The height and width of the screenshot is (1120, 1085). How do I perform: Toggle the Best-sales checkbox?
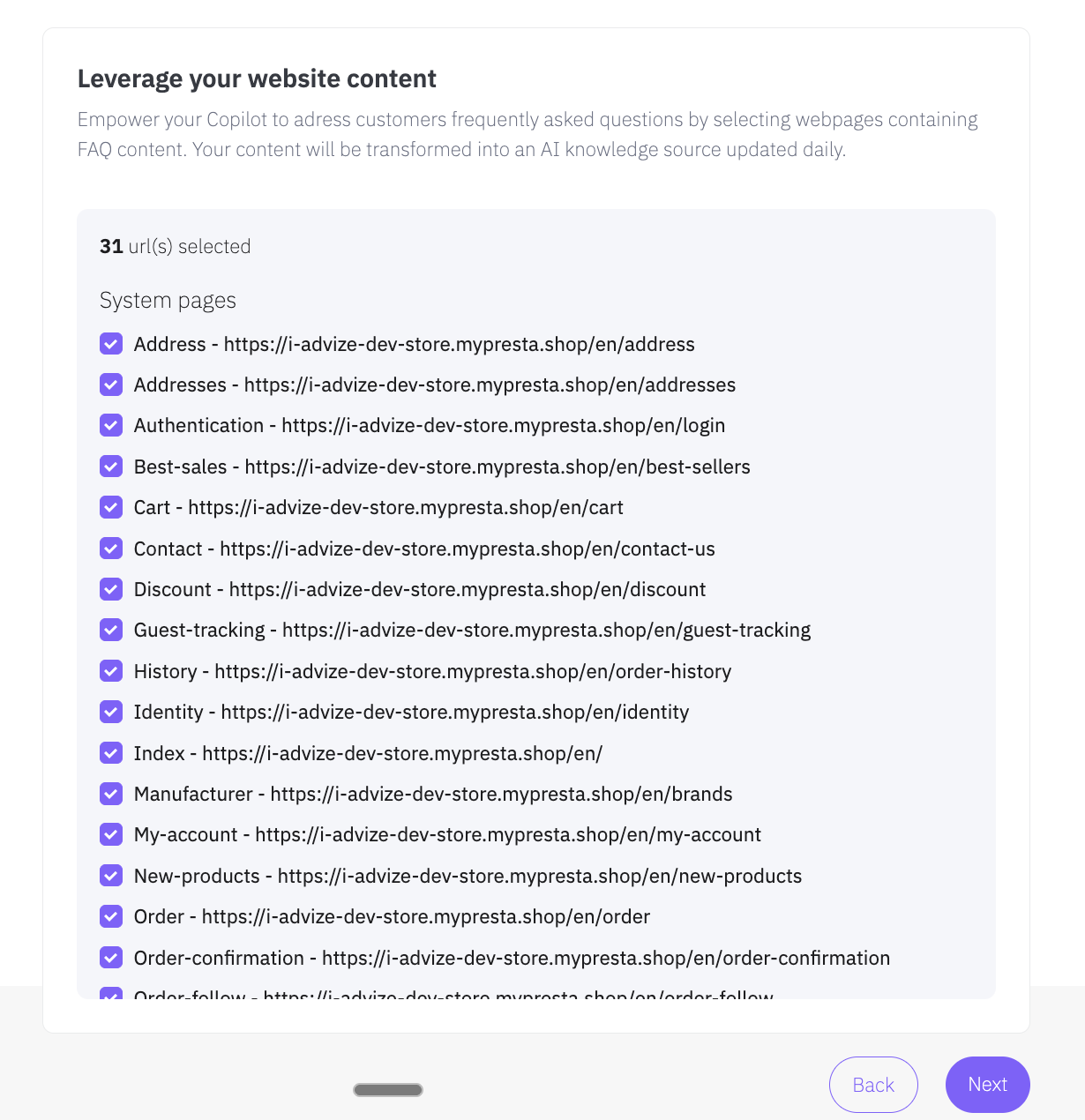pyautogui.click(x=111, y=467)
